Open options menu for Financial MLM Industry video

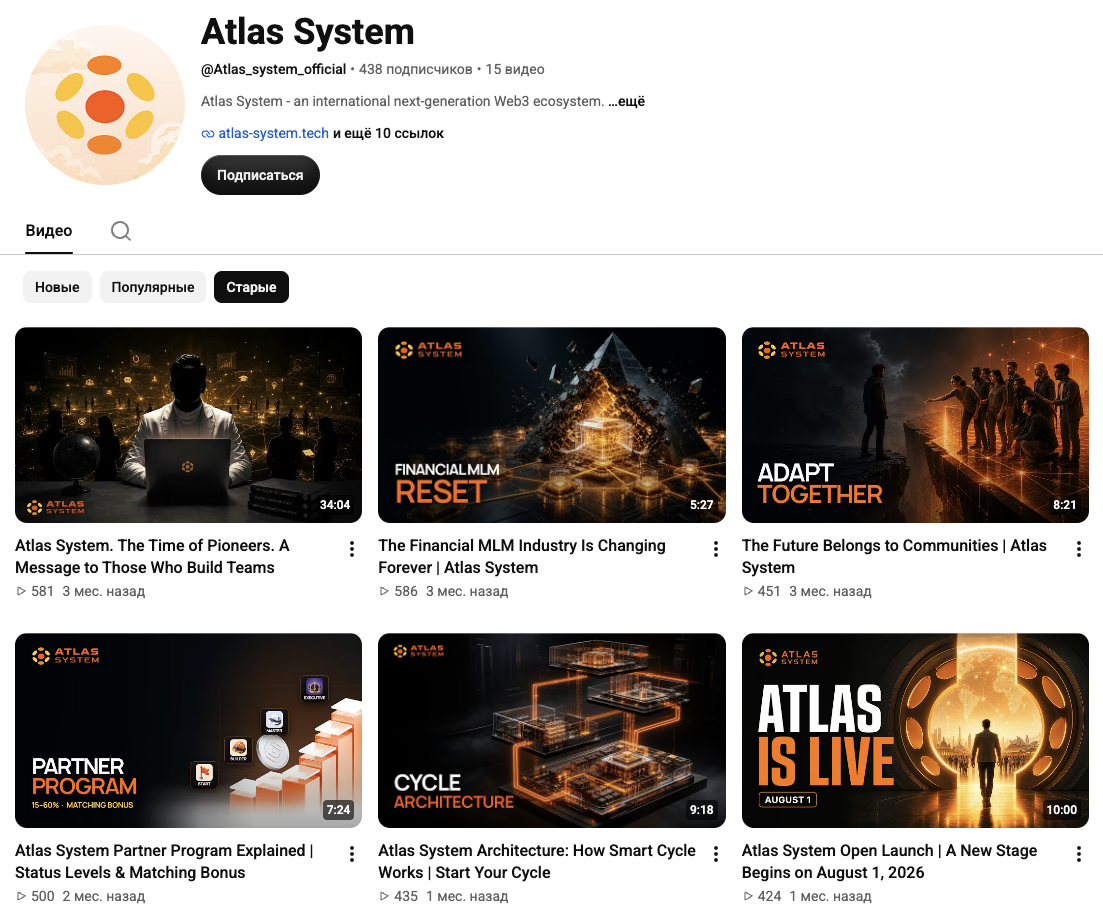click(x=715, y=549)
